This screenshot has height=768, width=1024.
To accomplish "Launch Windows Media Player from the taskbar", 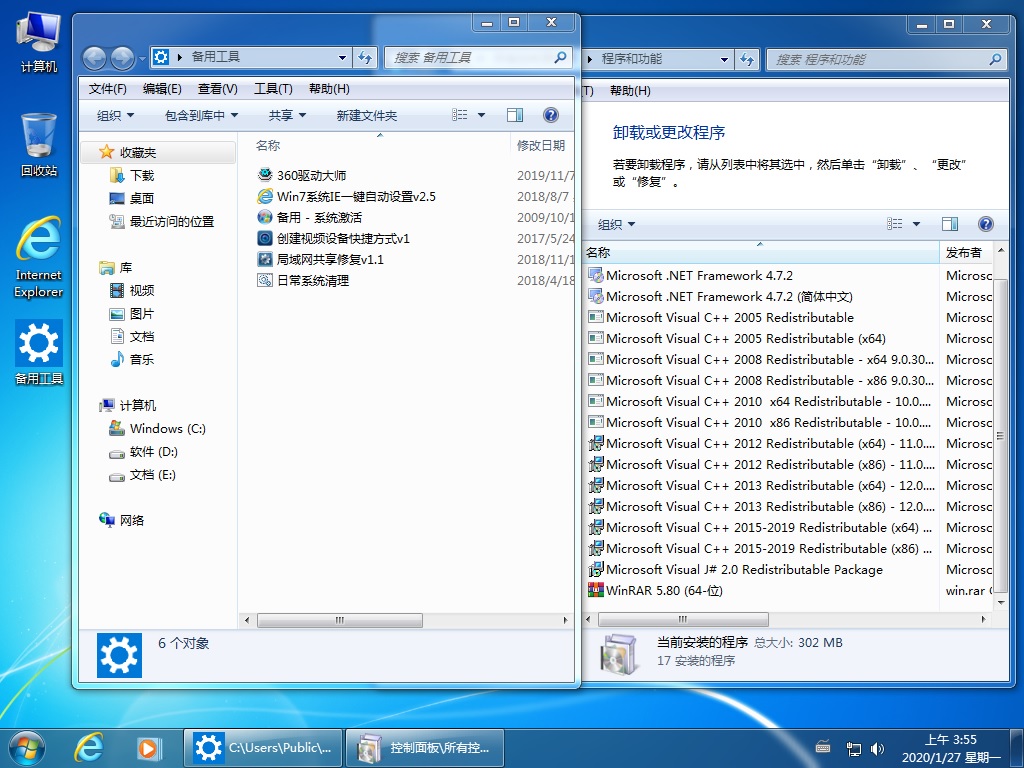I will coord(148,748).
